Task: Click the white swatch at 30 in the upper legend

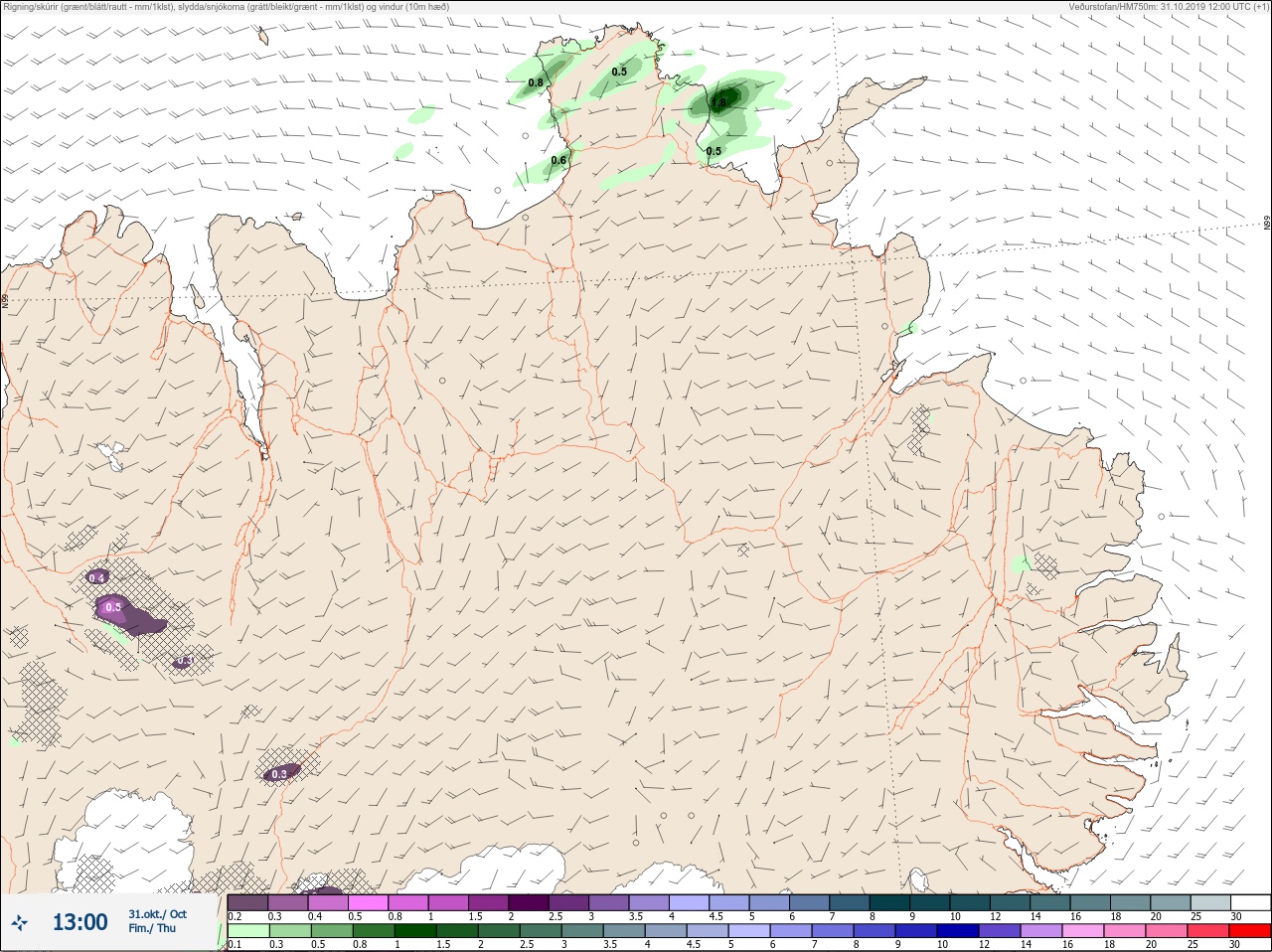Action: [x=1250, y=902]
